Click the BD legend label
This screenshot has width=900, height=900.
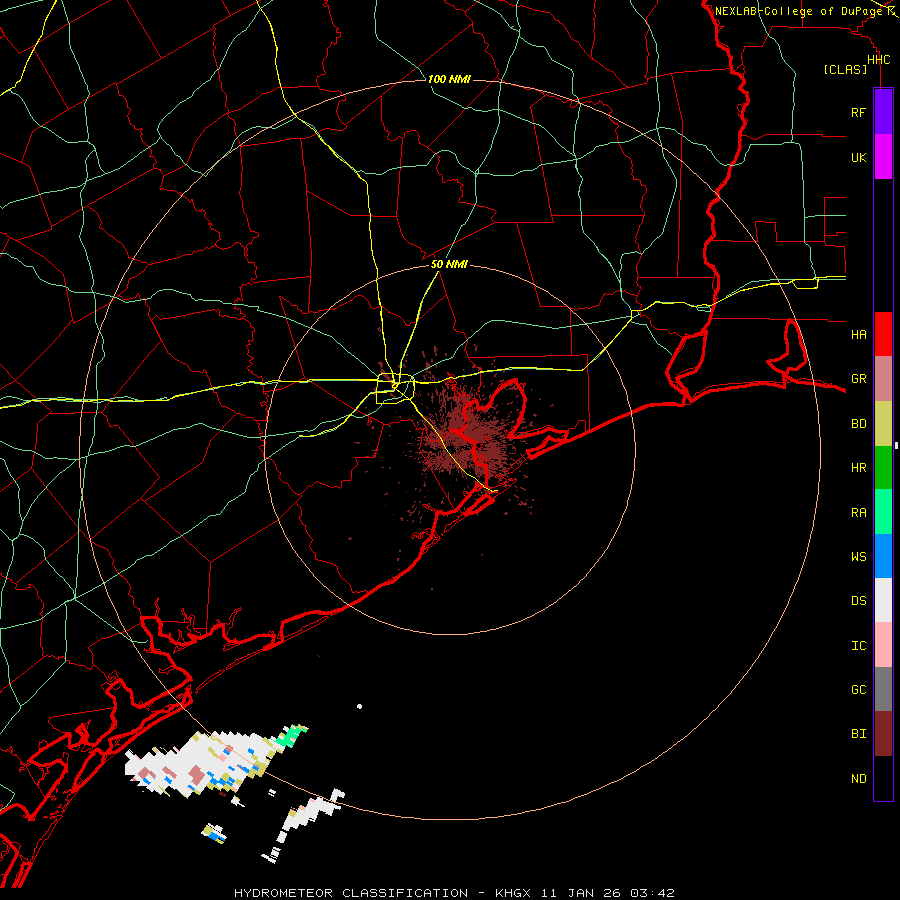click(858, 424)
